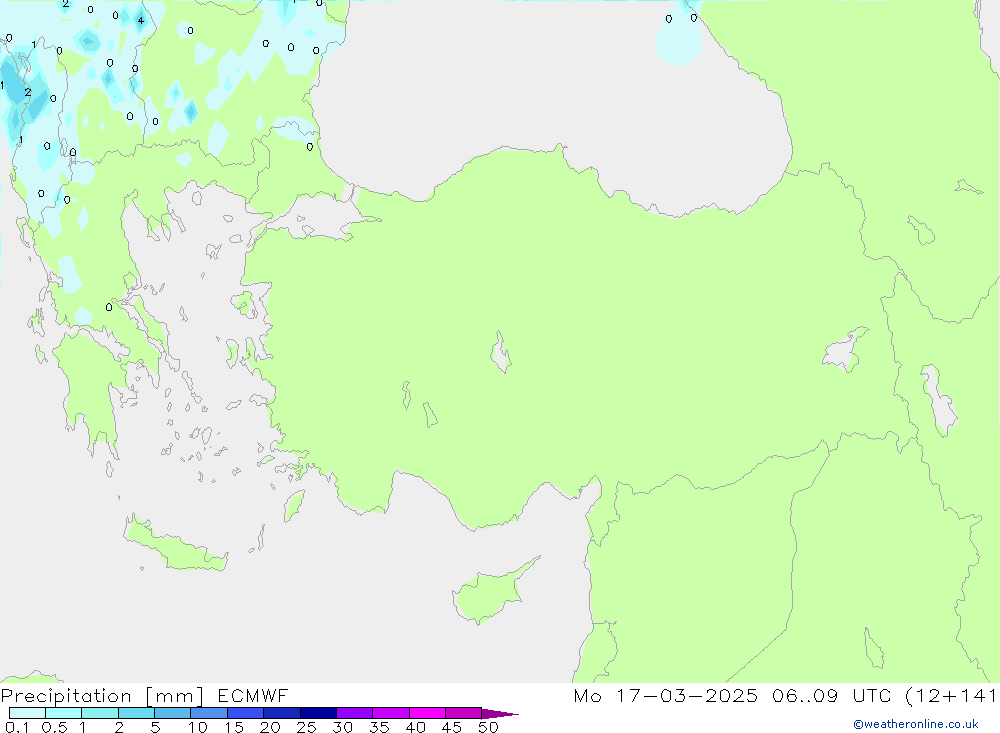This screenshot has width=1000, height=733.
Task: Click the "0.5" legend scale label
Action: [x=54, y=727]
